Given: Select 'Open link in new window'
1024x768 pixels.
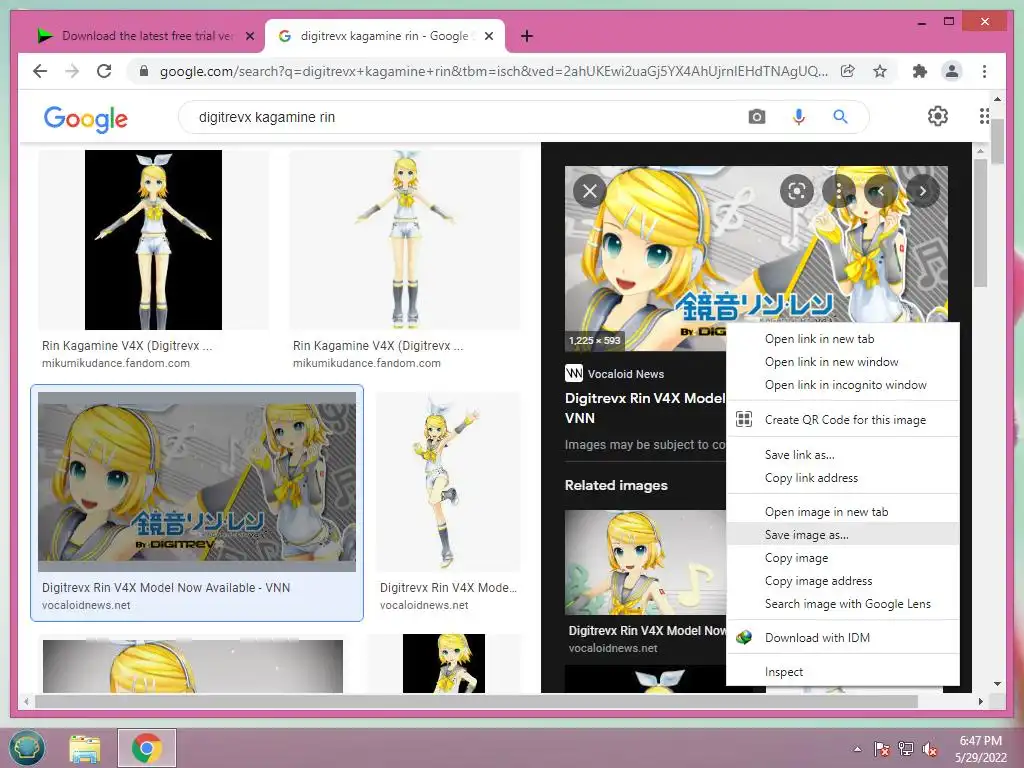Looking at the screenshot, I should (x=842, y=362).
